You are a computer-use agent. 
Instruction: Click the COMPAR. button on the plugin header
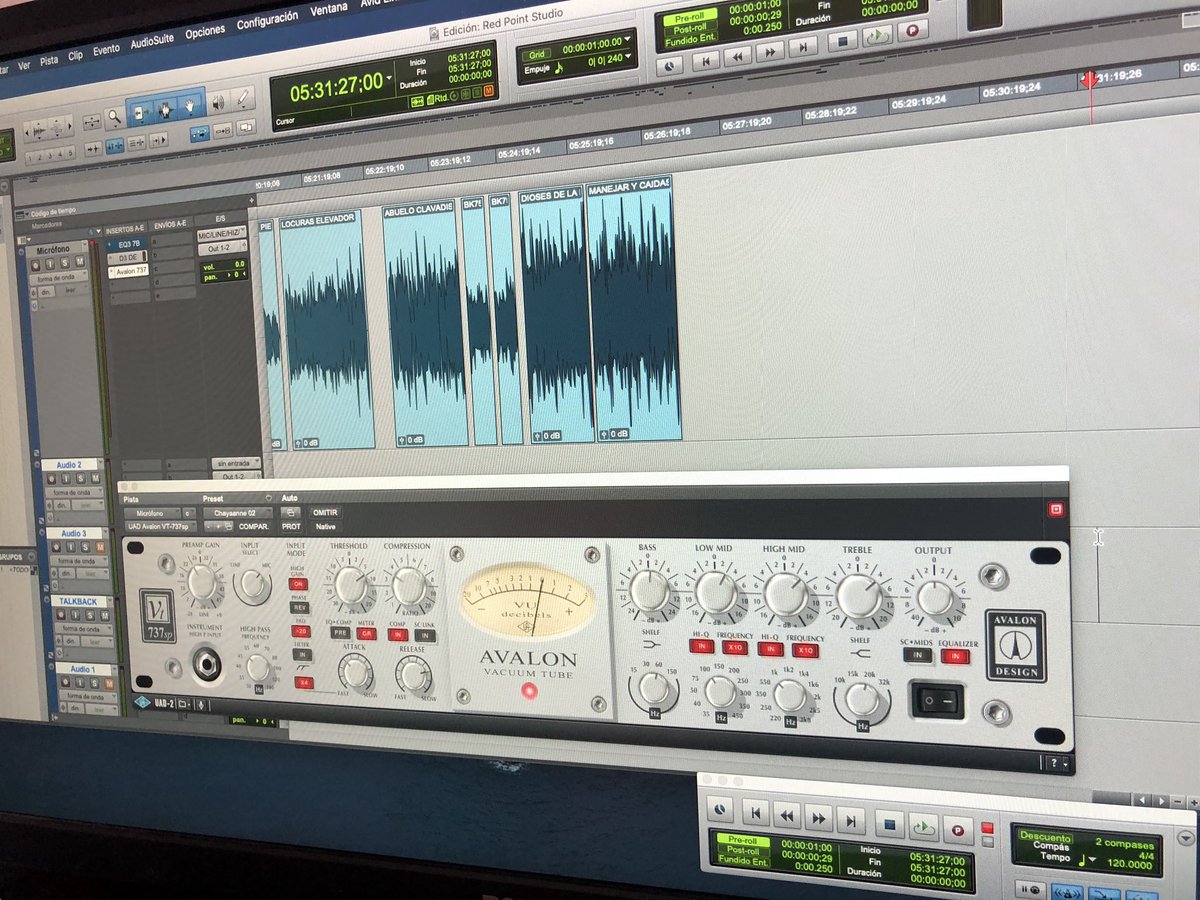coord(254,526)
